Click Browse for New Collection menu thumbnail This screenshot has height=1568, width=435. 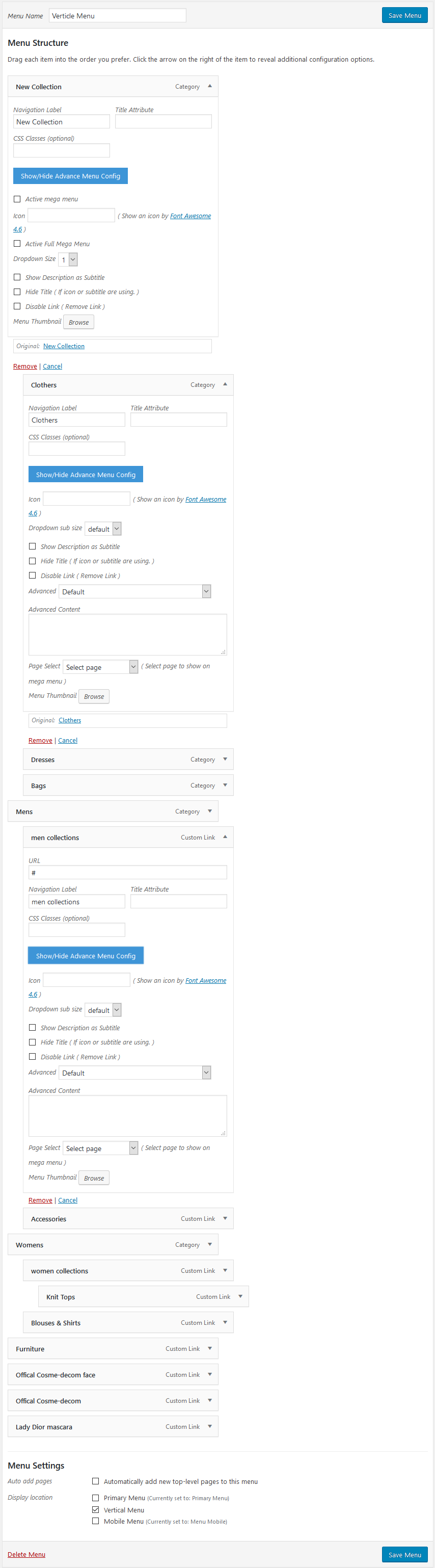tap(78, 322)
